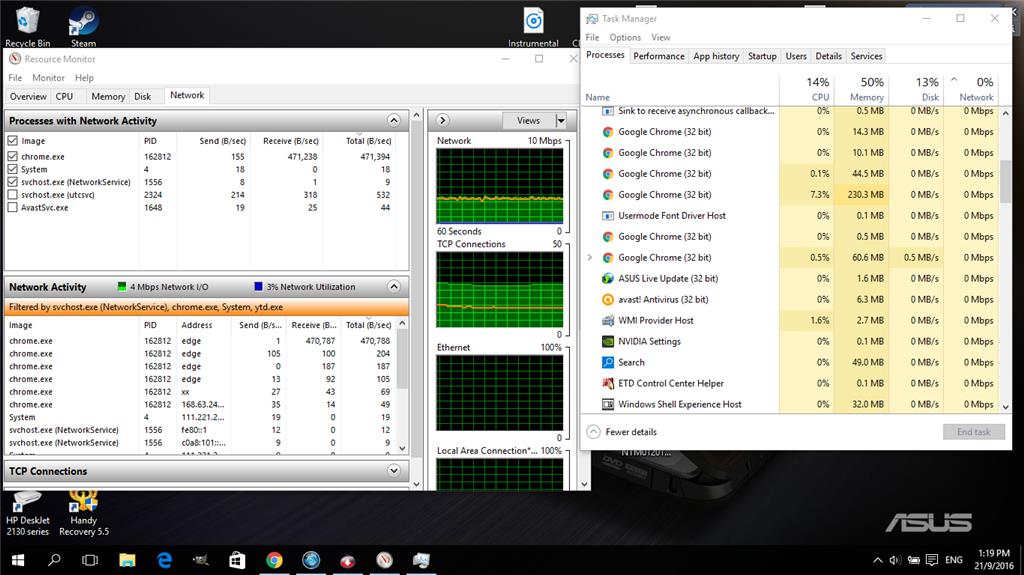Switch to the Performance tab in Task Manager
Viewport: 1024px width, 575px height.
(659, 56)
